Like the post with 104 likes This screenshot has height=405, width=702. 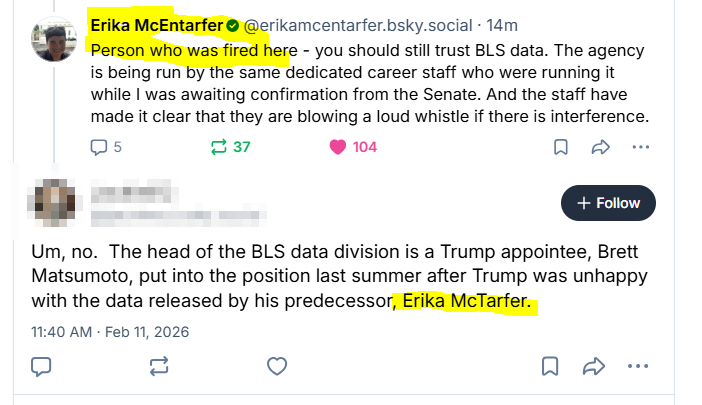339,147
